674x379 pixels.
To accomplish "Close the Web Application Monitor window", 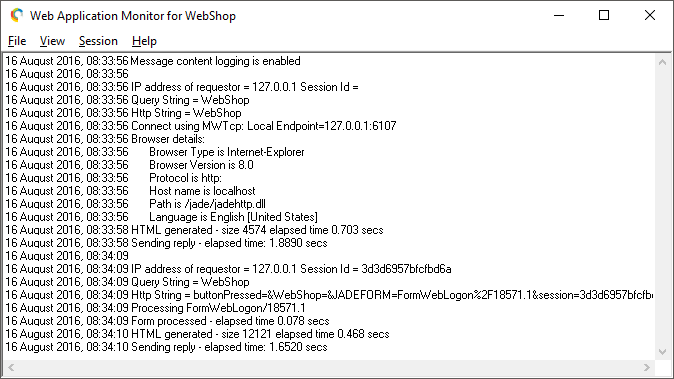I will 650,15.
